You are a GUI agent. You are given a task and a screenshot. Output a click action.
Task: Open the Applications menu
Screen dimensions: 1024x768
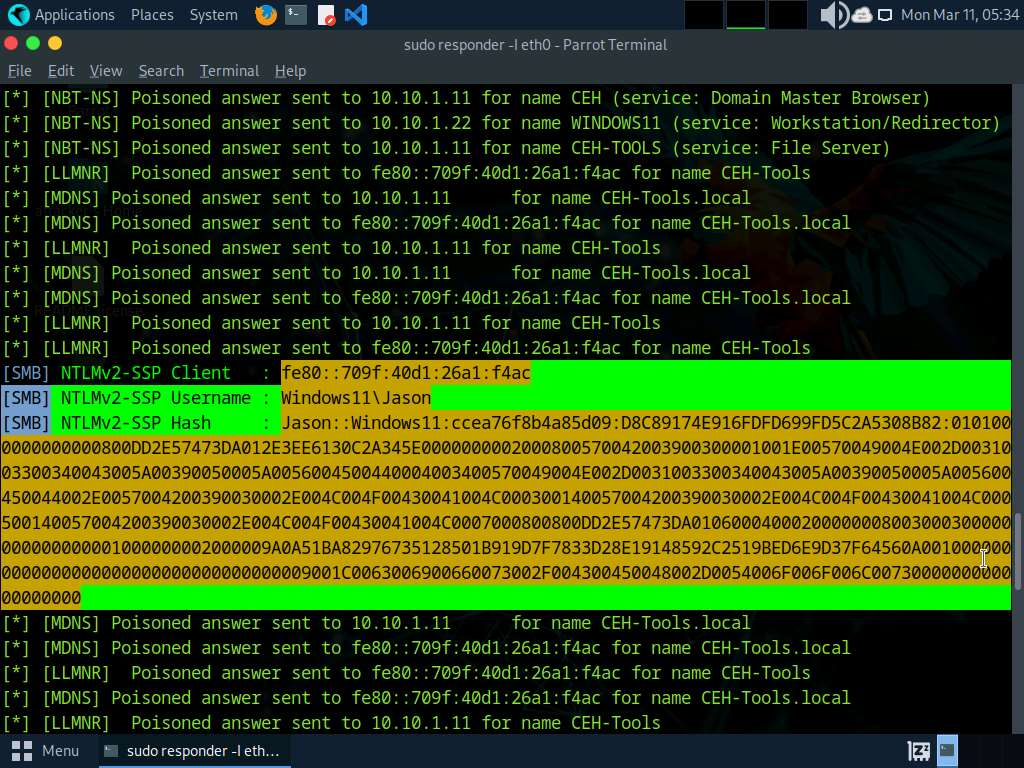point(62,15)
